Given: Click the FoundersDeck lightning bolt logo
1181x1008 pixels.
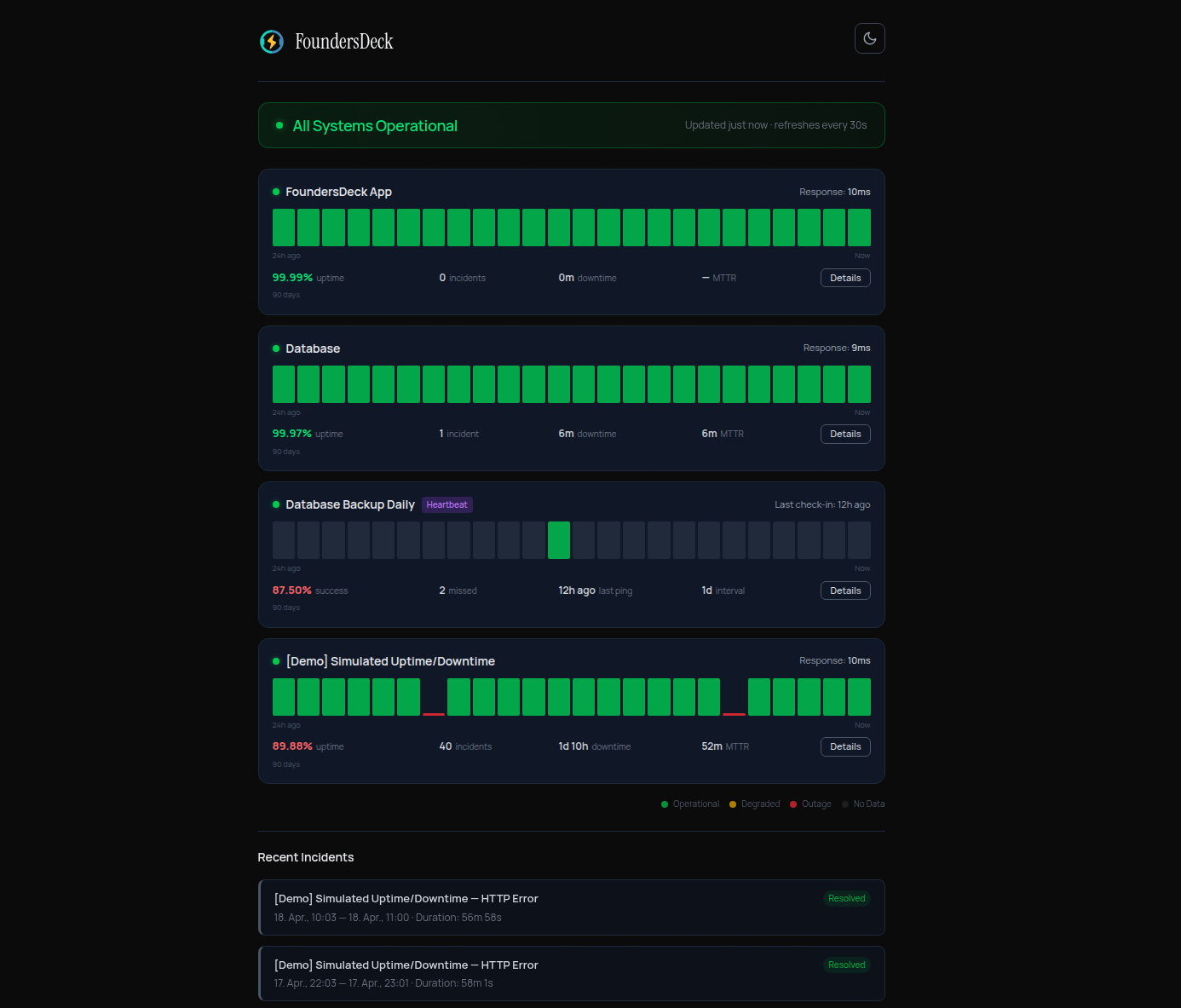Looking at the screenshot, I should [272, 41].
